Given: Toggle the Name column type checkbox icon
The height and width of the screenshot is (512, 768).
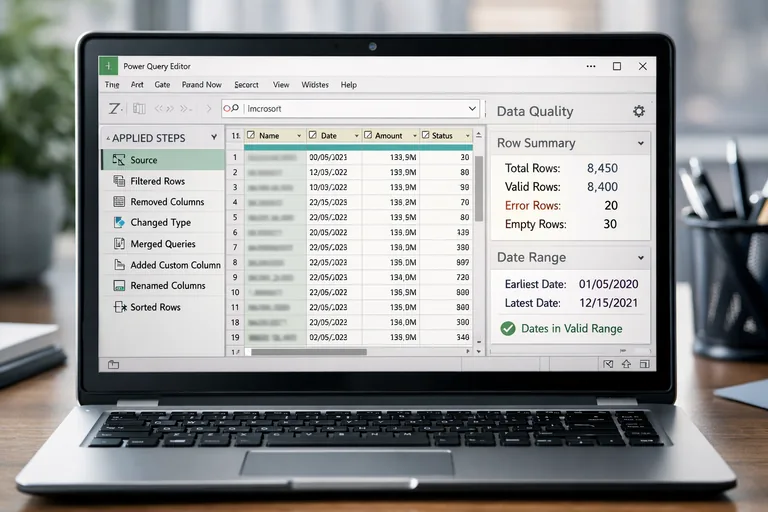Looking at the screenshot, I should tap(251, 135).
